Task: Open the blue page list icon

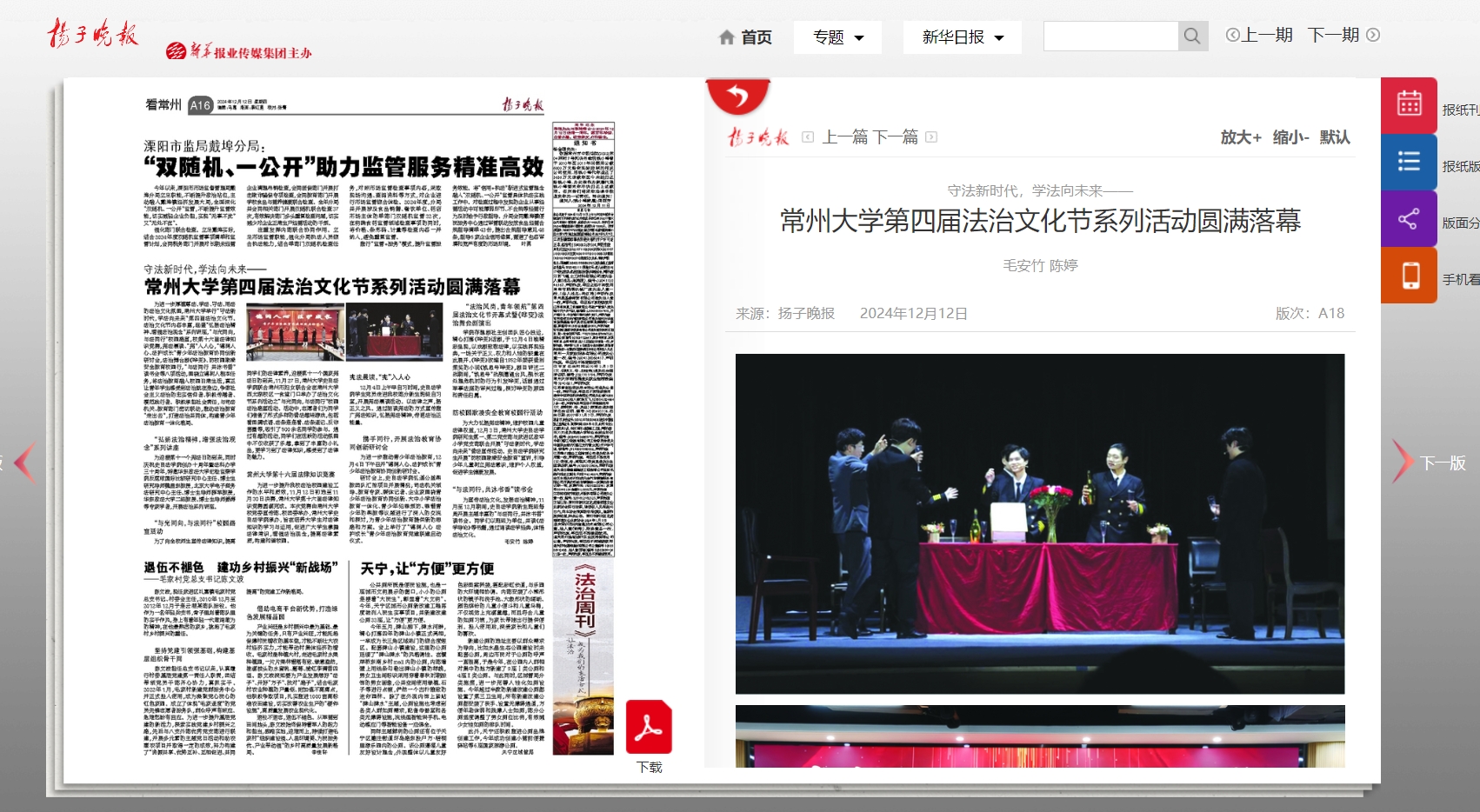Action: click(x=1409, y=163)
